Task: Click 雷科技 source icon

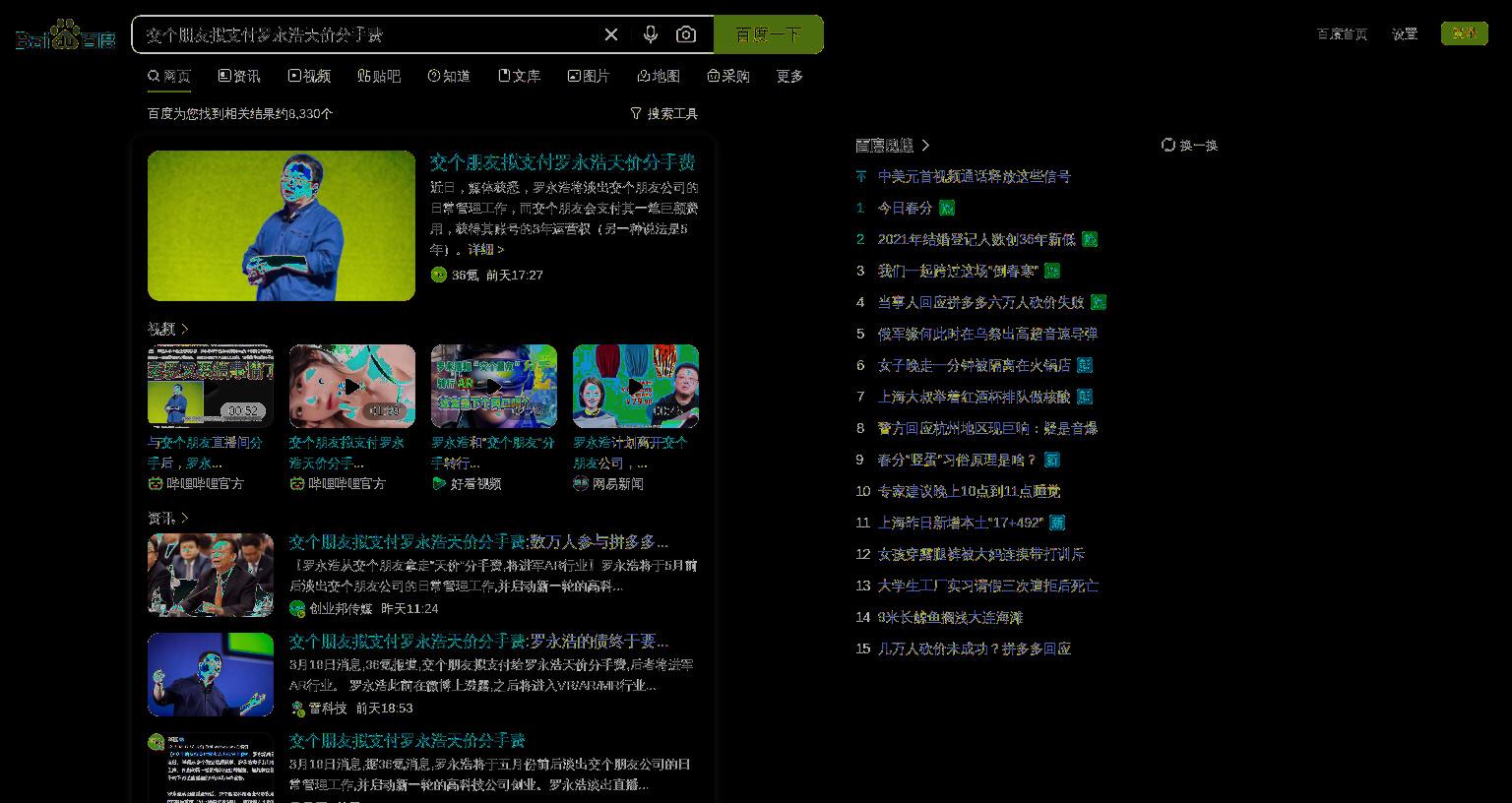Action: [x=297, y=708]
